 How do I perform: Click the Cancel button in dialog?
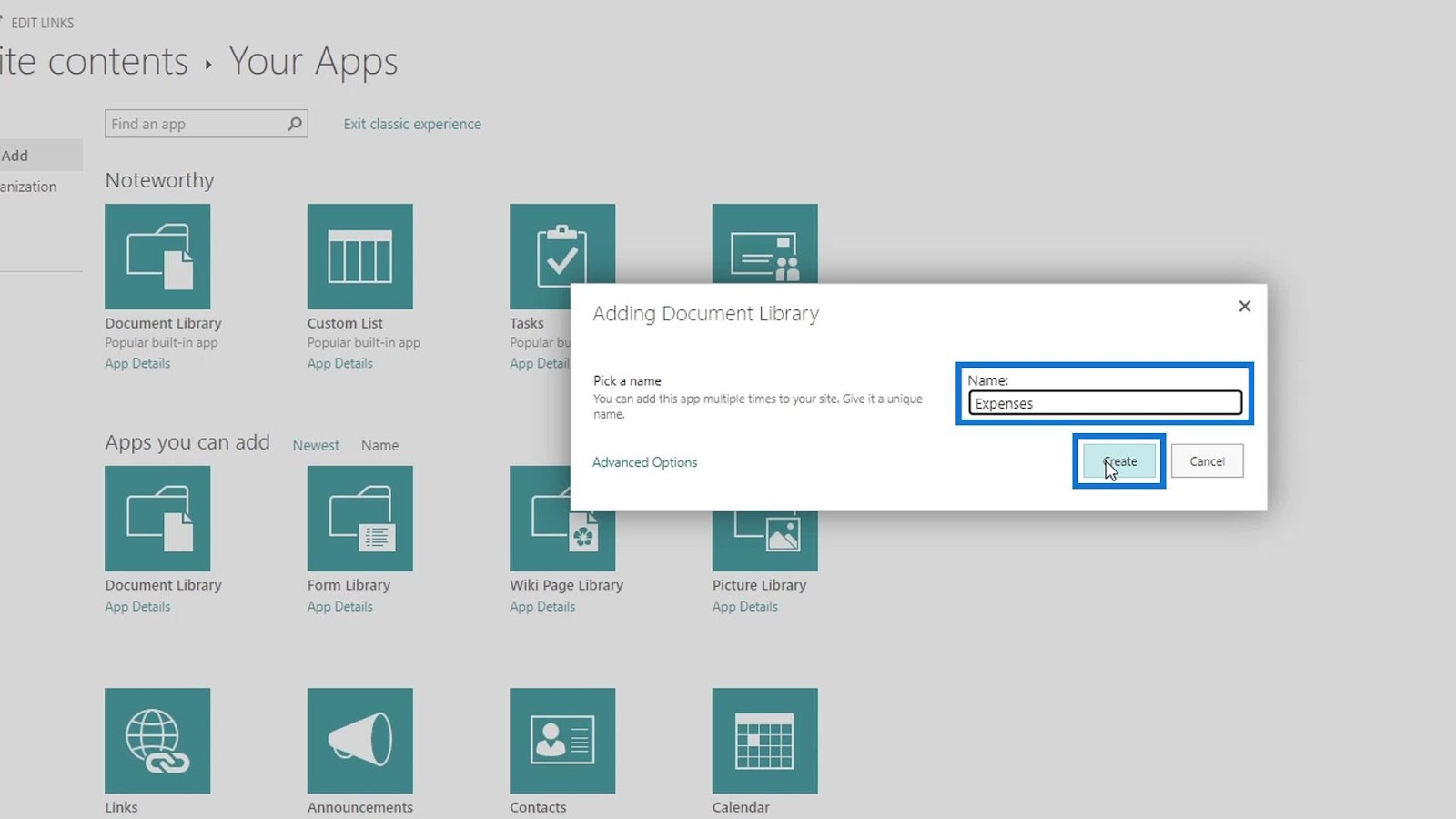tap(1207, 461)
